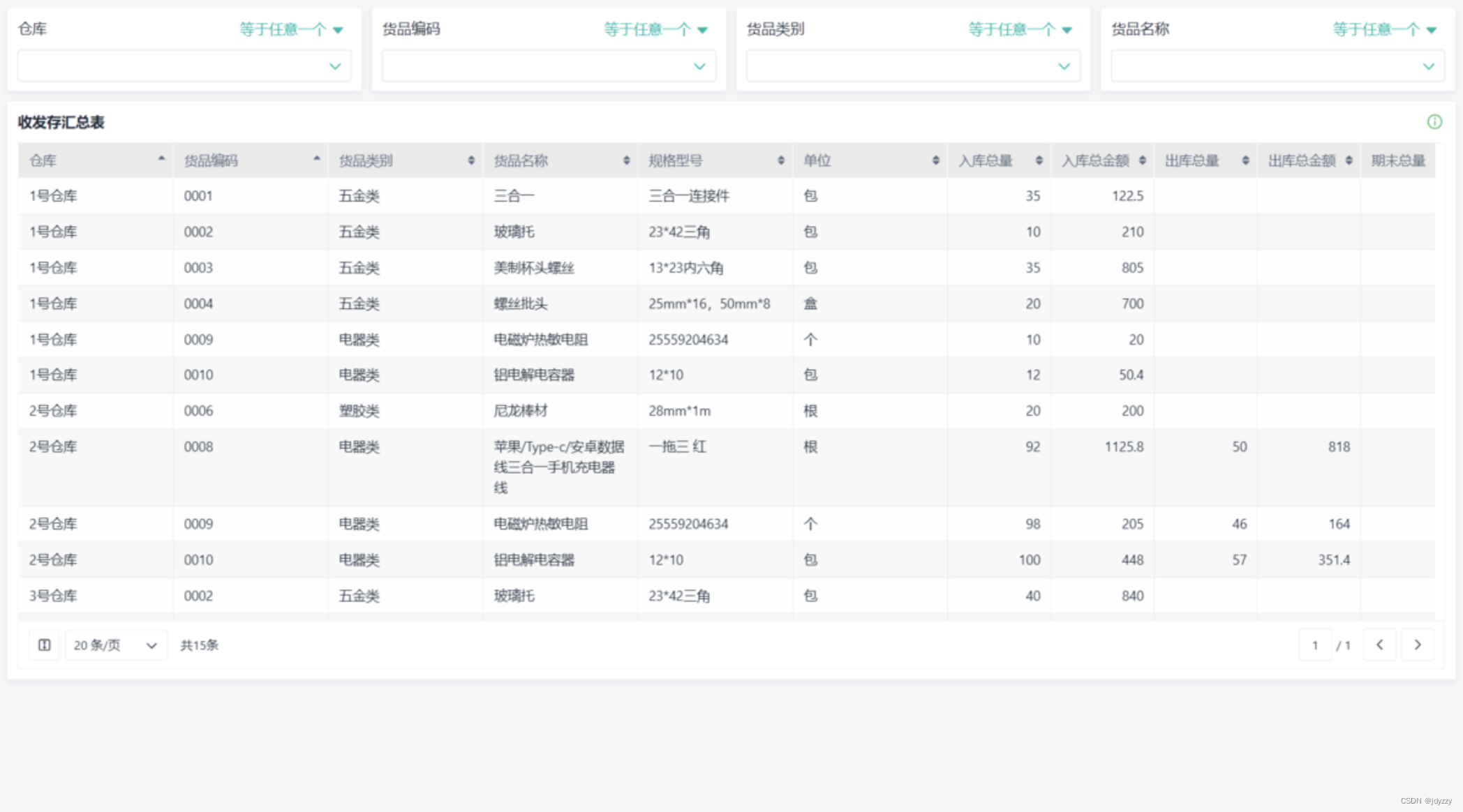Sort by 规格型号 column arrow

780,160
